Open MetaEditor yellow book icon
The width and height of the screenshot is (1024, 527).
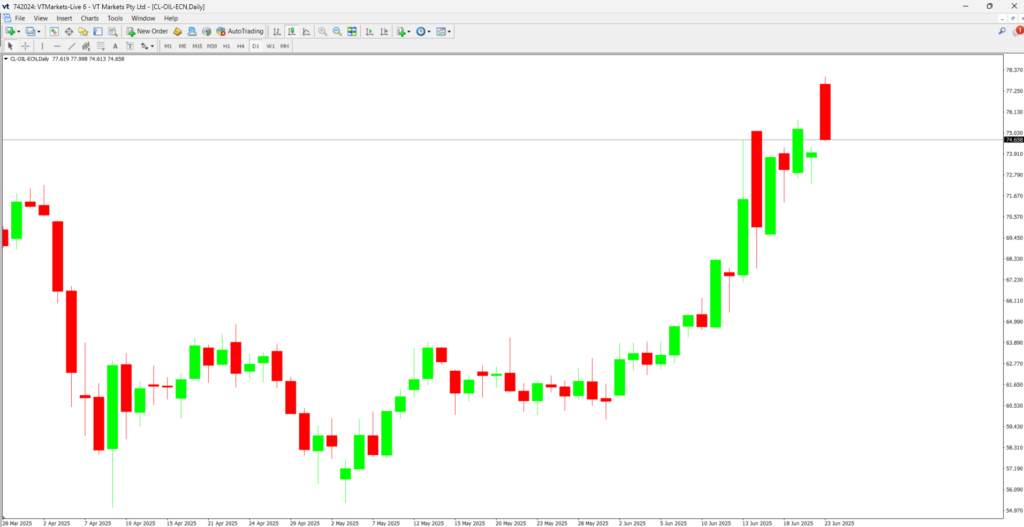click(177, 31)
